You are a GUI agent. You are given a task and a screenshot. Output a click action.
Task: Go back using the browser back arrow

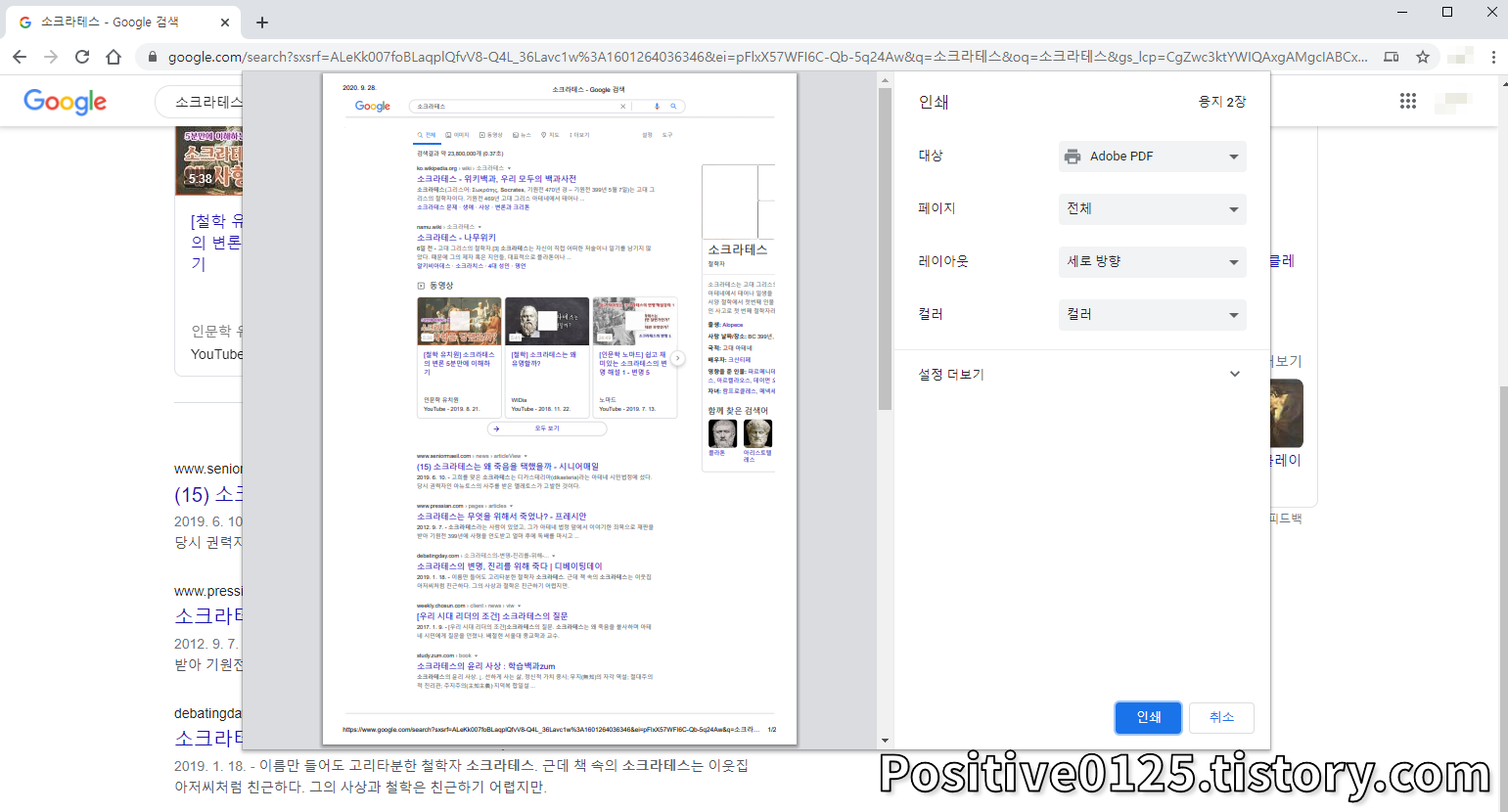coord(20,57)
